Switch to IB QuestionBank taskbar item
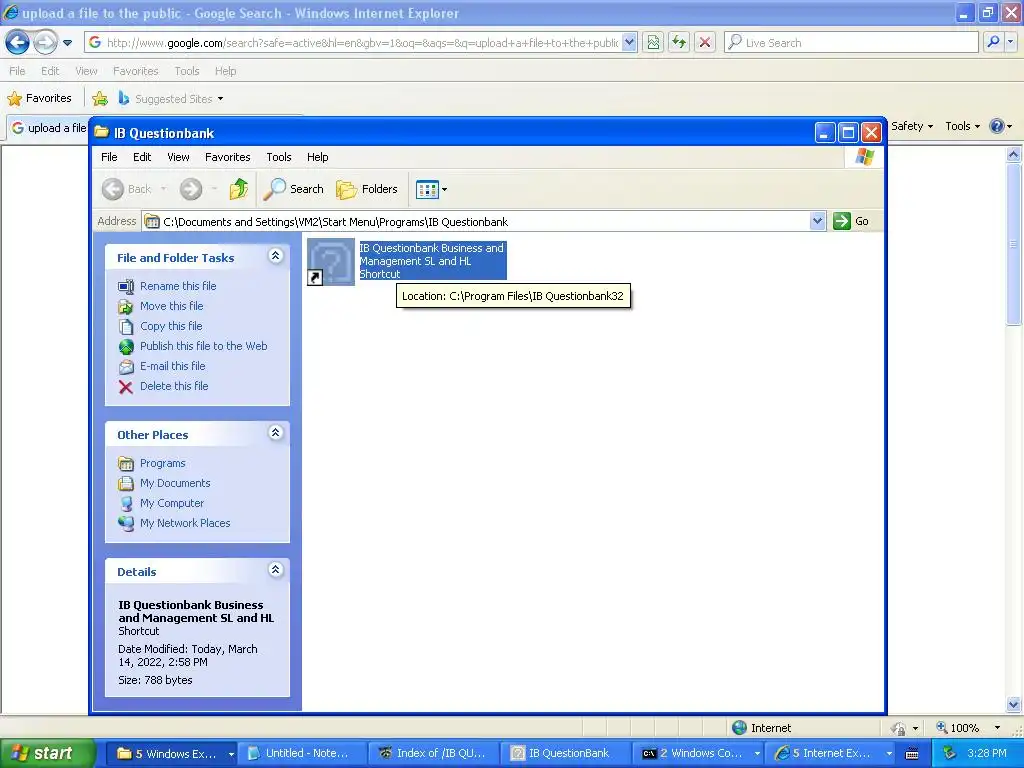Viewport: 1024px width, 768px height. (566, 754)
